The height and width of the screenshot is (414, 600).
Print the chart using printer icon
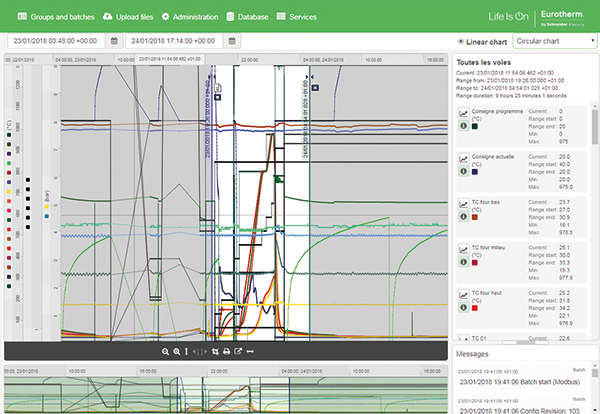[x=227, y=351]
